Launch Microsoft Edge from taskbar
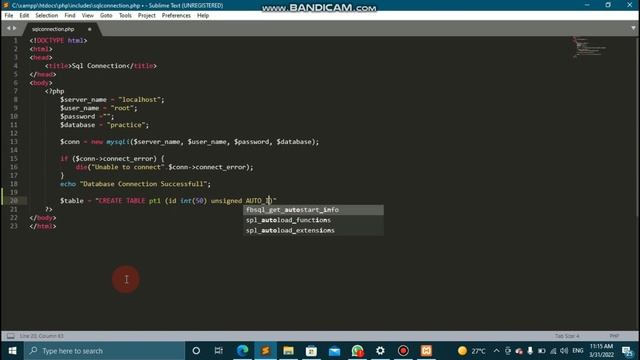The height and width of the screenshot is (360, 640). coord(242,351)
